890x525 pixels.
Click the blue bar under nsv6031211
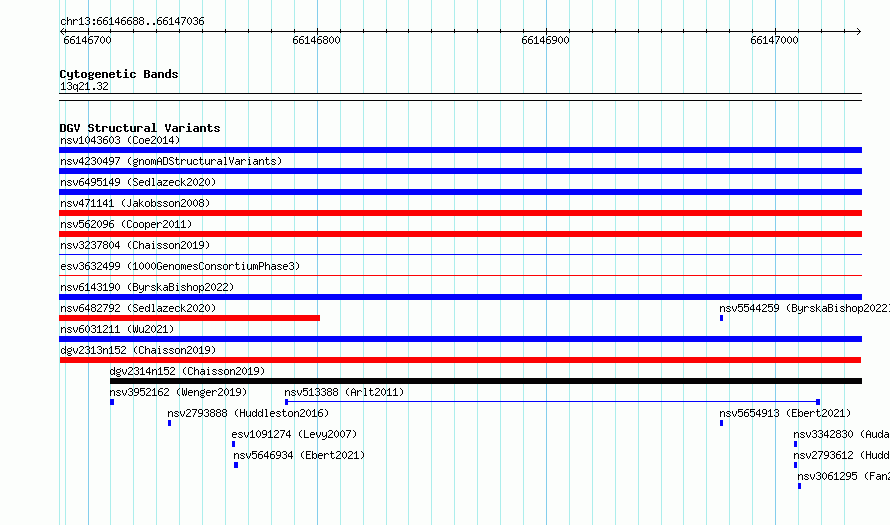pyautogui.click(x=460, y=339)
